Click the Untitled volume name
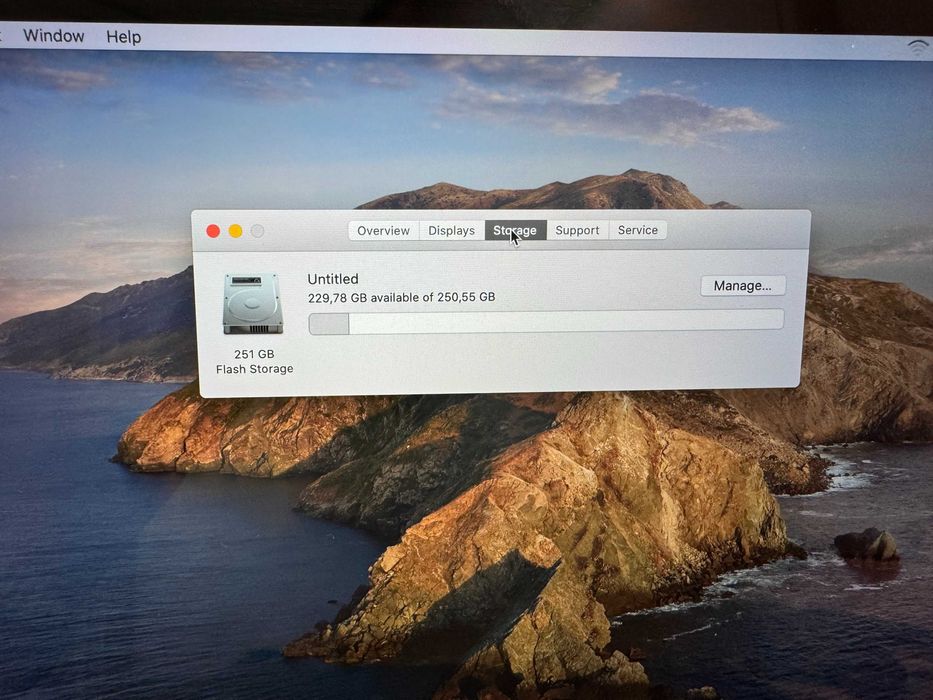 pos(333,279)
